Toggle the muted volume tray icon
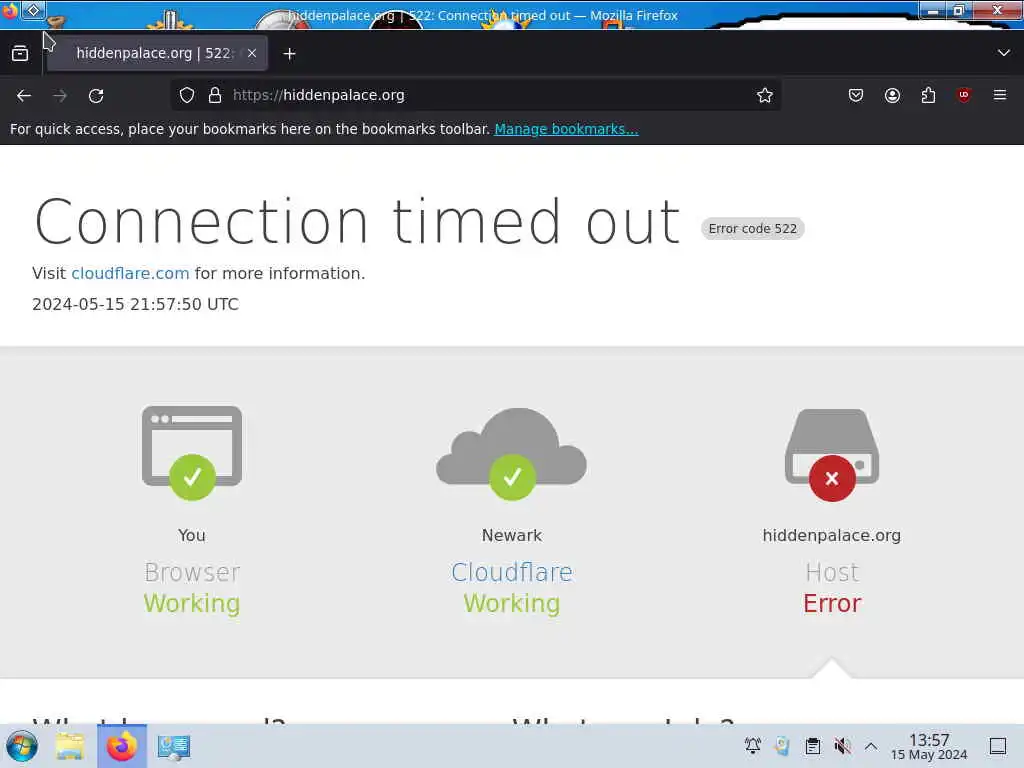This screenshot has height=768, width=1024. pyautogui.click(x=842, y=746)
